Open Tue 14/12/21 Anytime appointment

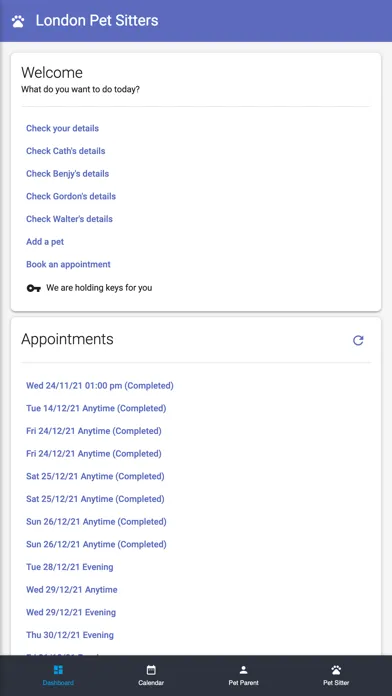pos(96,408)
